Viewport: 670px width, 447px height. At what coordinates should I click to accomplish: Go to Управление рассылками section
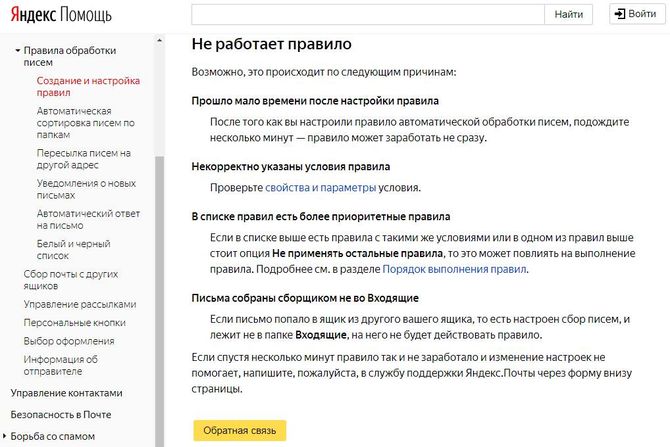[80, 304]
